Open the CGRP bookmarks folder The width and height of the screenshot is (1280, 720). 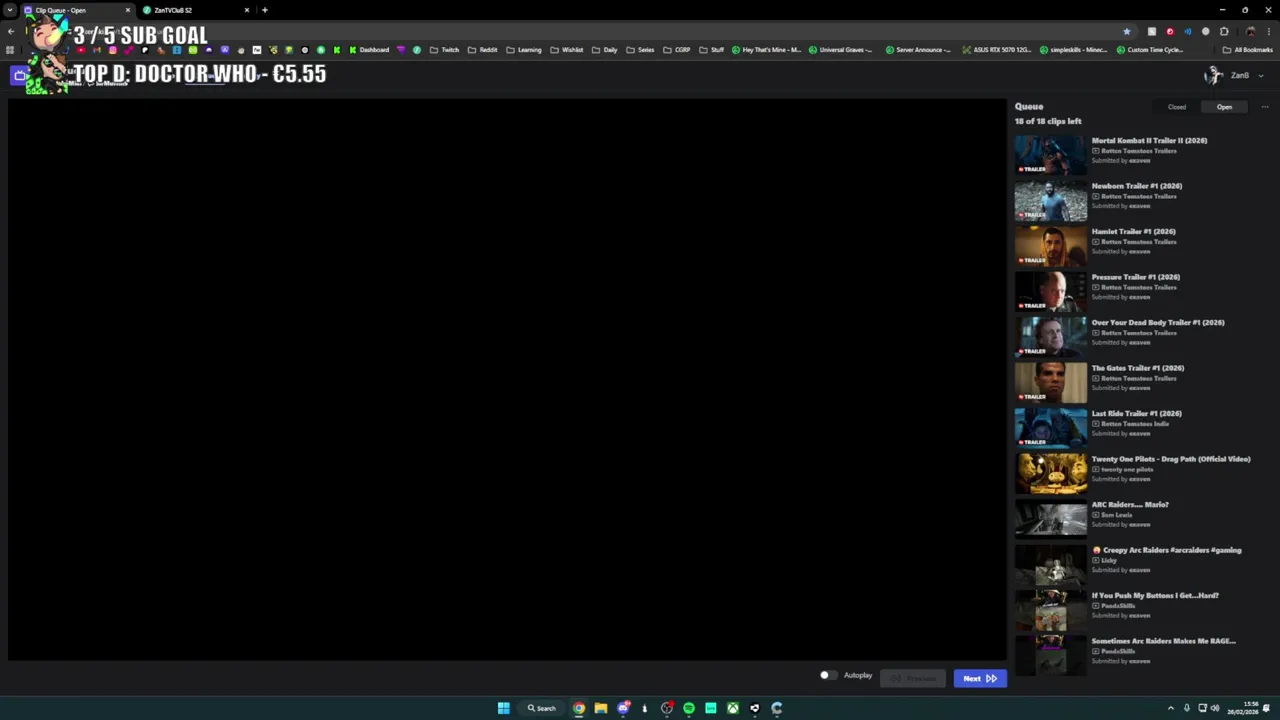[x=676, y=50]
